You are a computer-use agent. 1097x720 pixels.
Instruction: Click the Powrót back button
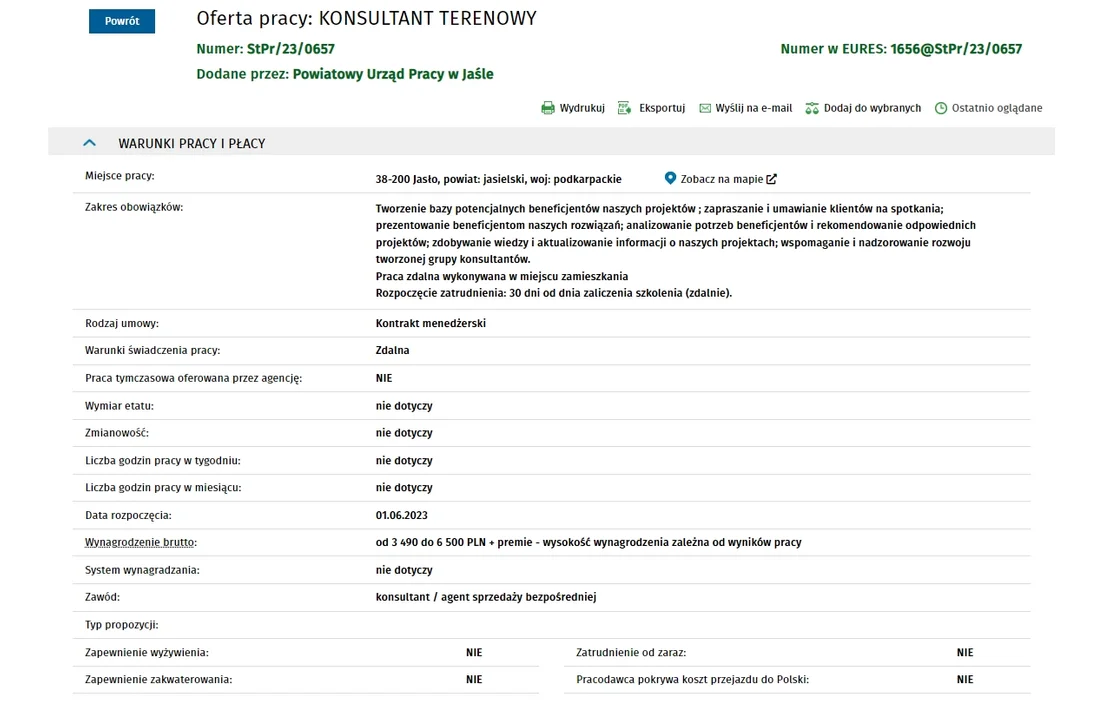point(122,21)
